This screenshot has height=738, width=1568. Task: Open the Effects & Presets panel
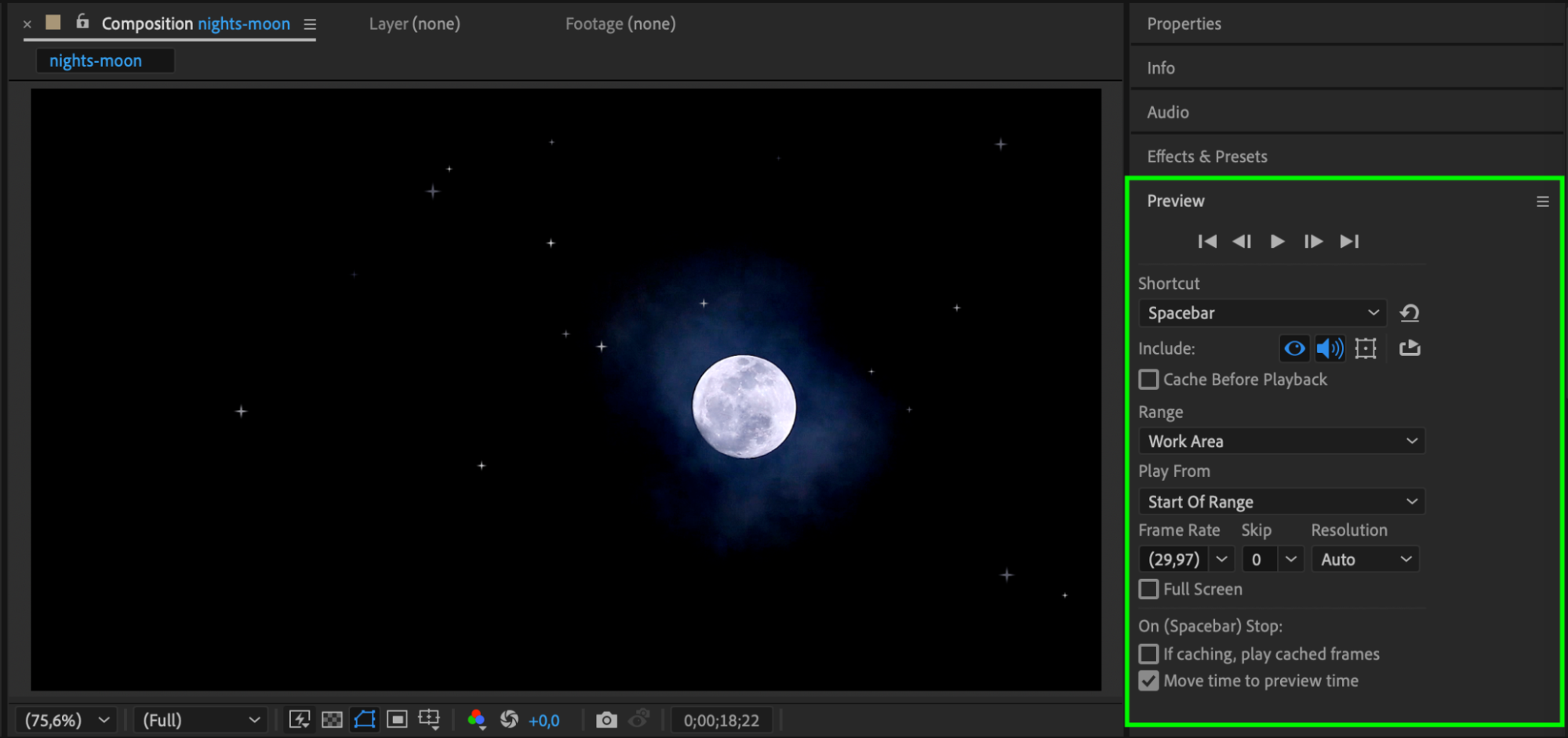pos(1206,156)
